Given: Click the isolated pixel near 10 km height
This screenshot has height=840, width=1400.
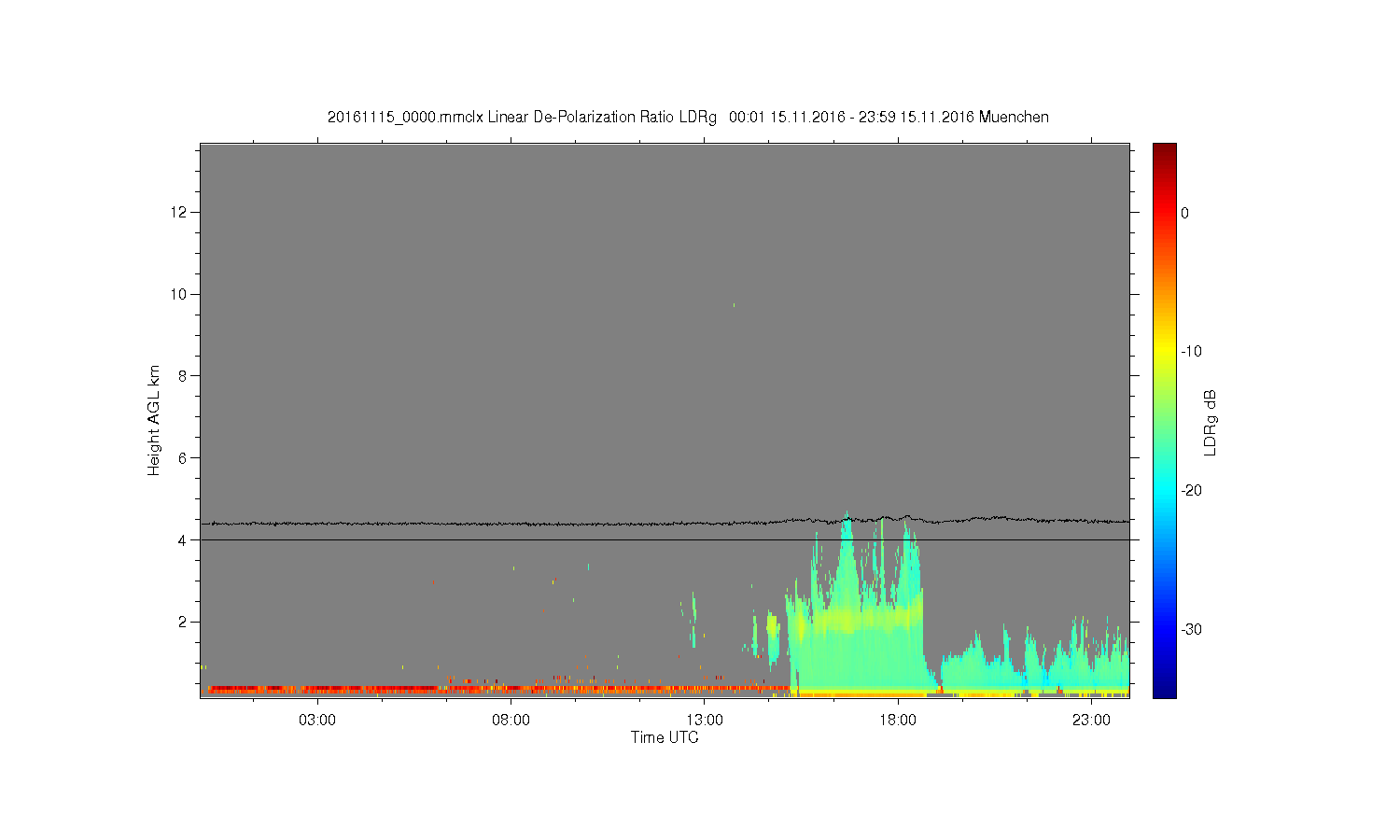Looking at the screenshot, I should (x=734, y=305).
